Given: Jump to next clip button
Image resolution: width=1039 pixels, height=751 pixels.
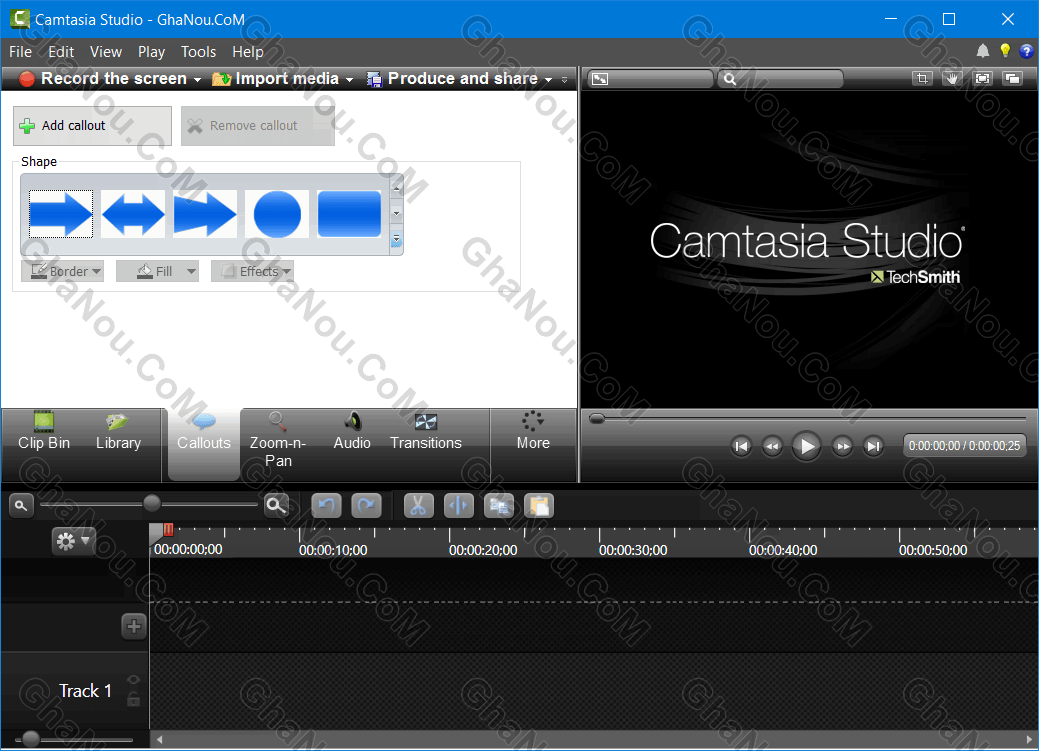Looking at the screenshot, I should click(x=873, y=446).
